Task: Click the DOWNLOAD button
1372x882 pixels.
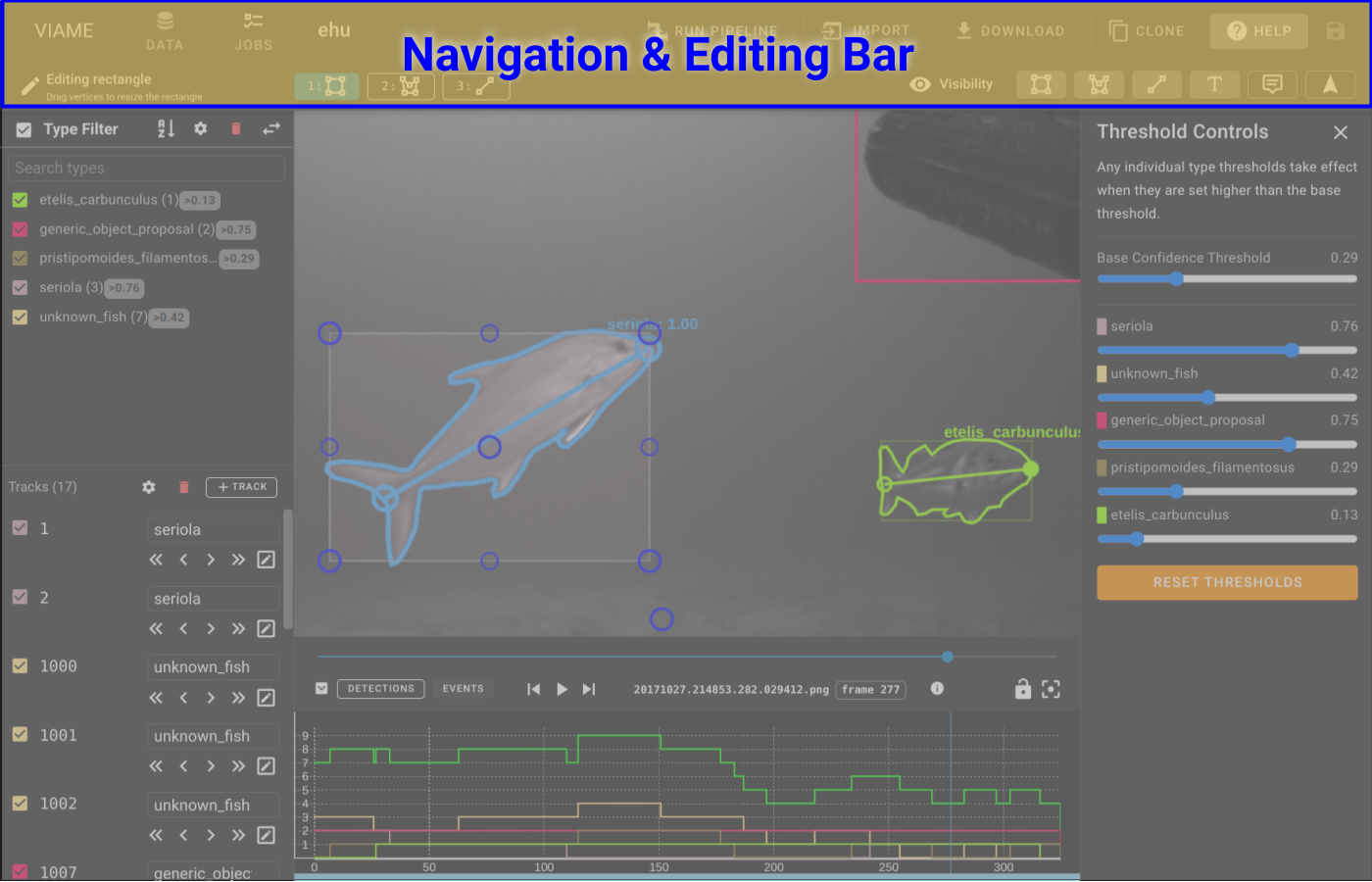Action: point(1010,30)
